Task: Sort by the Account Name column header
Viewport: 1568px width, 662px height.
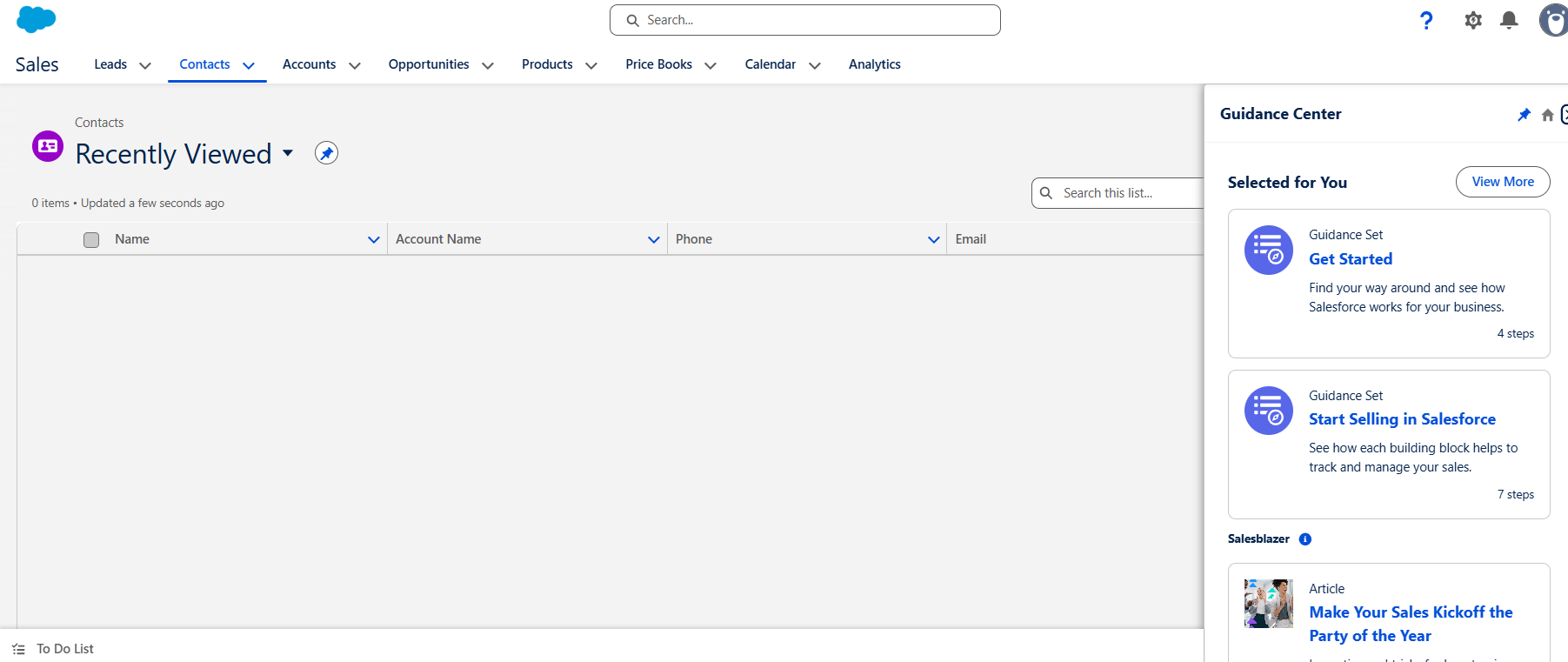Action: [438, 239]
